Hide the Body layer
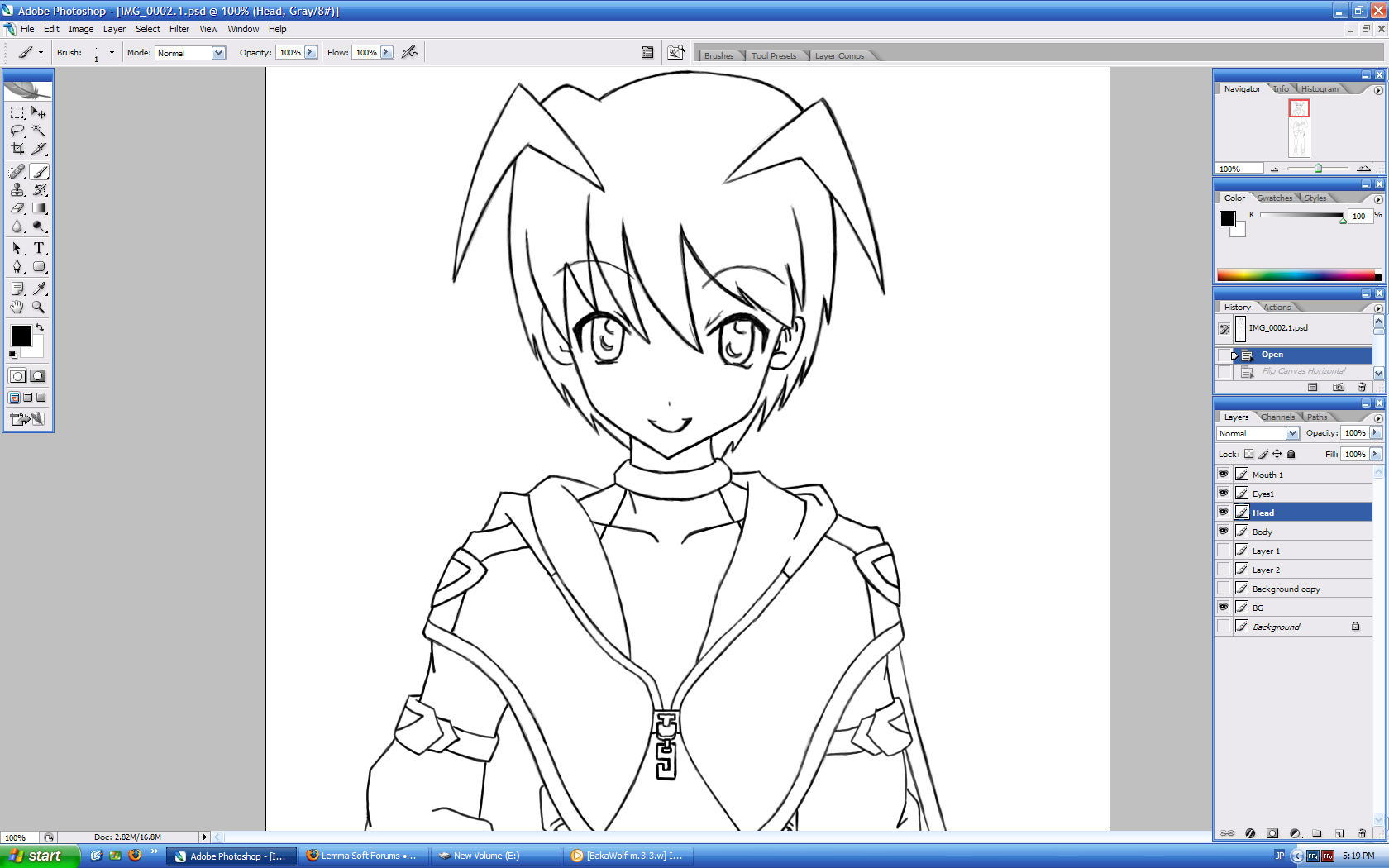Image resolution: width=1389 pixels, height=868 pixels. coord(1224,532)
